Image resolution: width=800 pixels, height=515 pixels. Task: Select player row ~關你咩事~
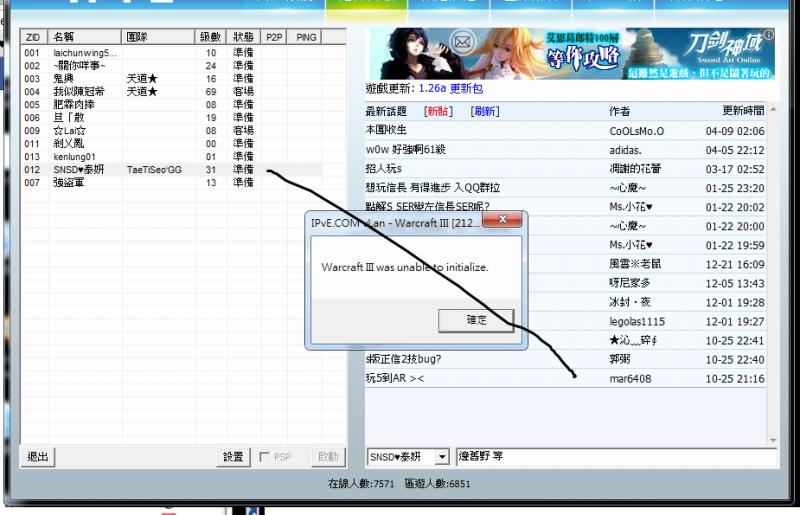coord(171,66)
